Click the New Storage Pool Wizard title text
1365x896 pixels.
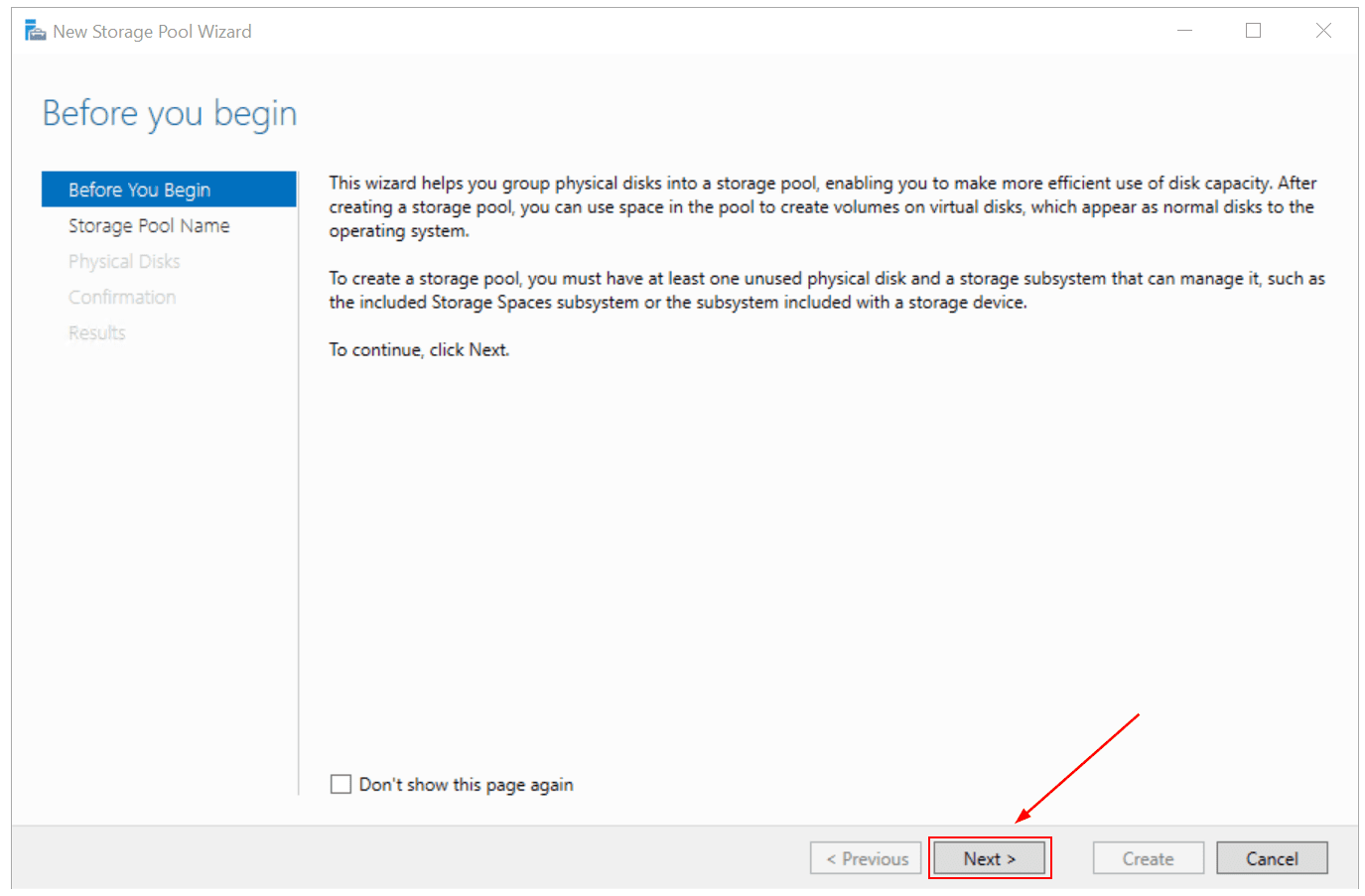click(x=152, y=32)
